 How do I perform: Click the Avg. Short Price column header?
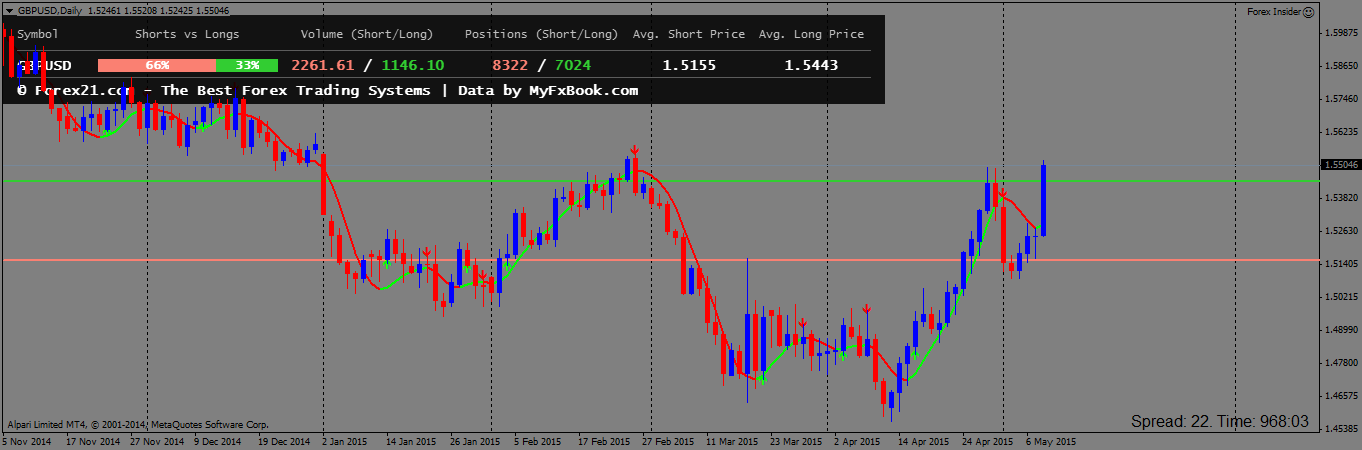[689, 34]
